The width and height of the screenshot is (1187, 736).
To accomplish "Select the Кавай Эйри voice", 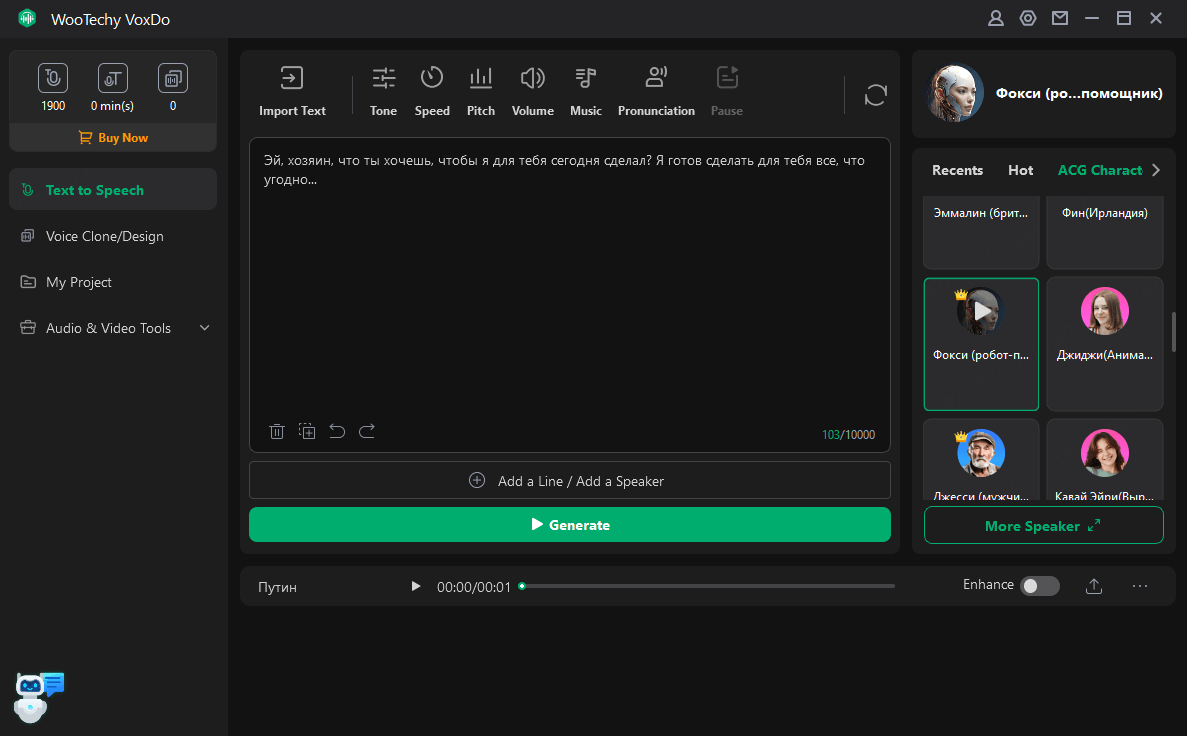I will coord(1104,462).
